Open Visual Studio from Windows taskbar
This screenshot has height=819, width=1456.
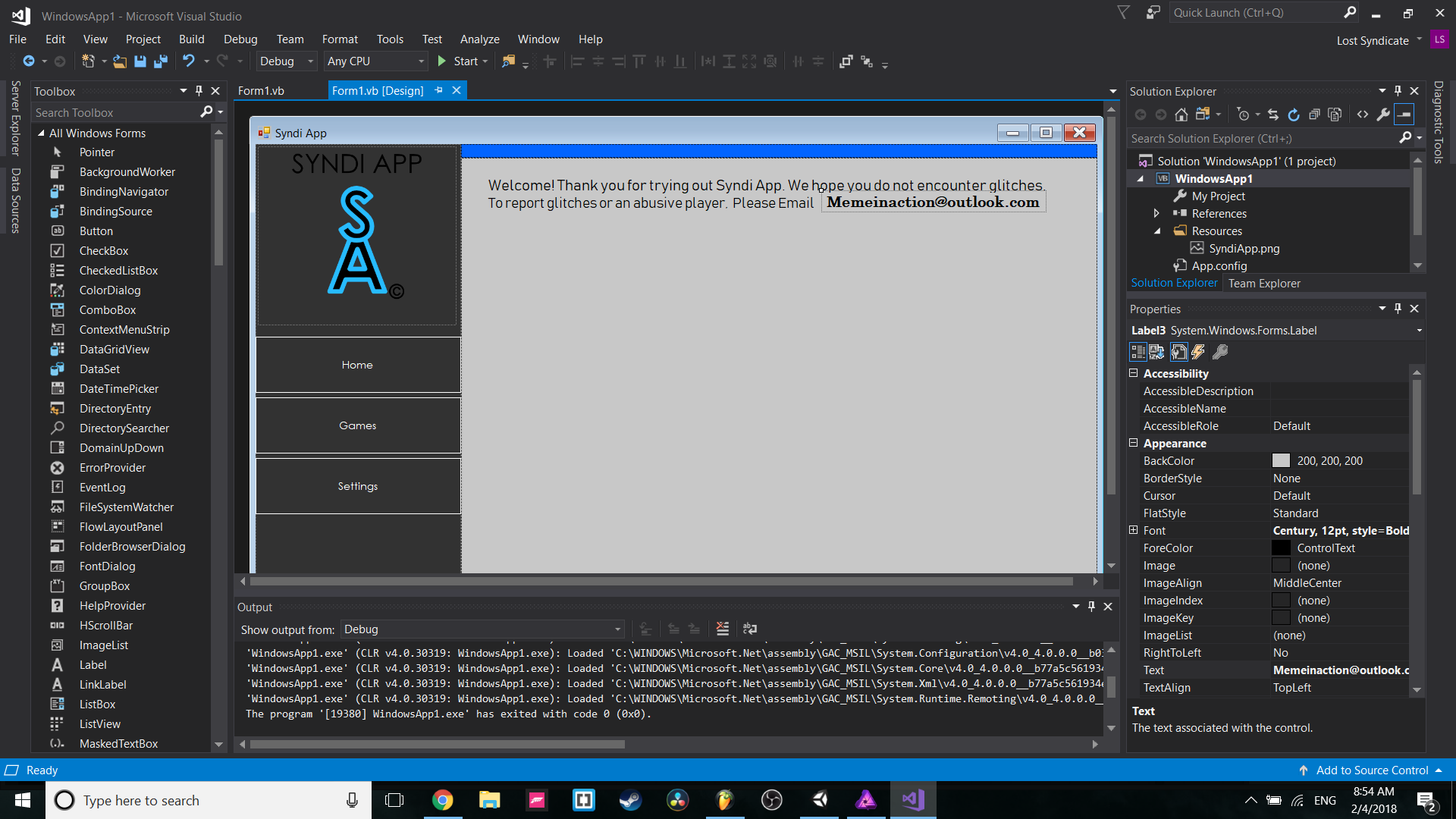point(912,800)
